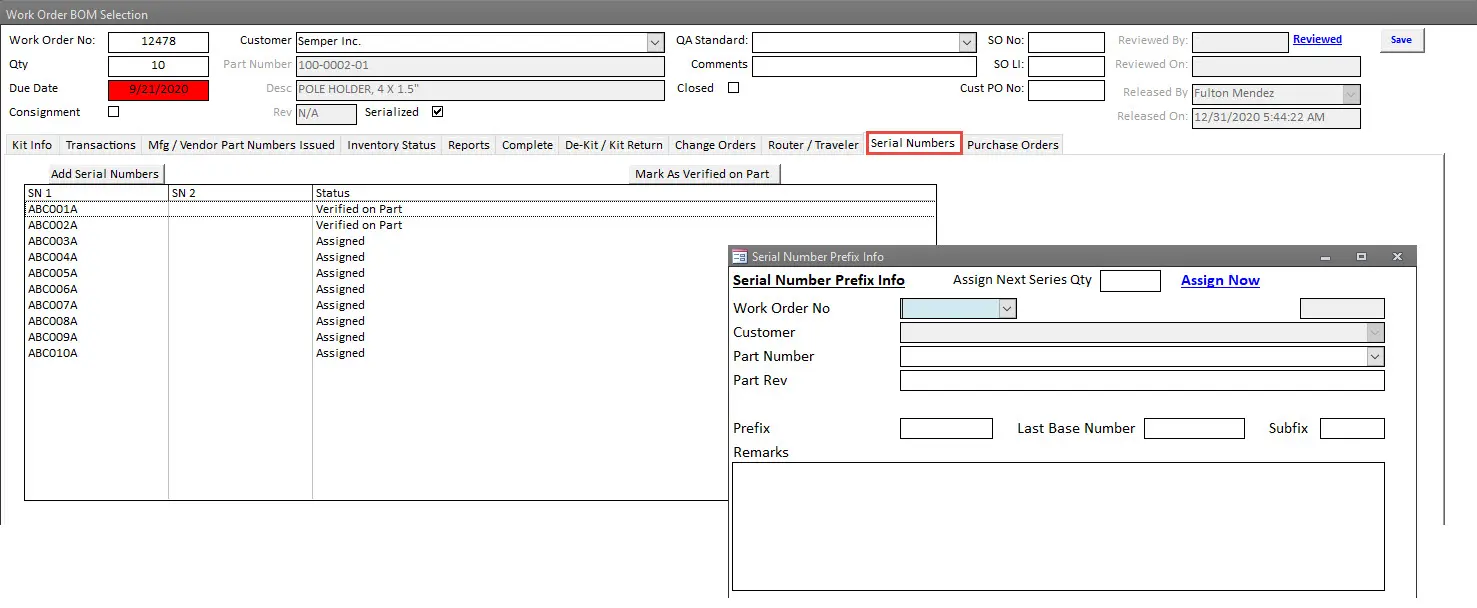
Task: Minimize the Serial Number Prefix Info window
Action: pos(1325,257)
